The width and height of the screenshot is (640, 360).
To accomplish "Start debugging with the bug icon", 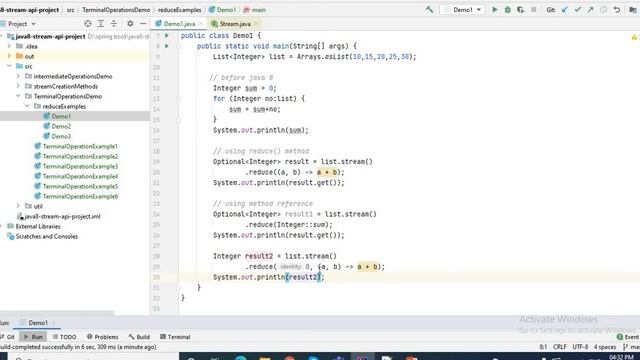I will point(508,9).
